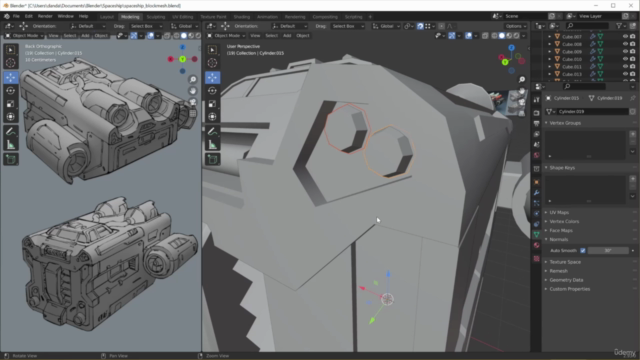The width and height of the screenshot is (640, 360).
Task: Toggle X-ray in right viewport header
Action: (x=485, y=36)
